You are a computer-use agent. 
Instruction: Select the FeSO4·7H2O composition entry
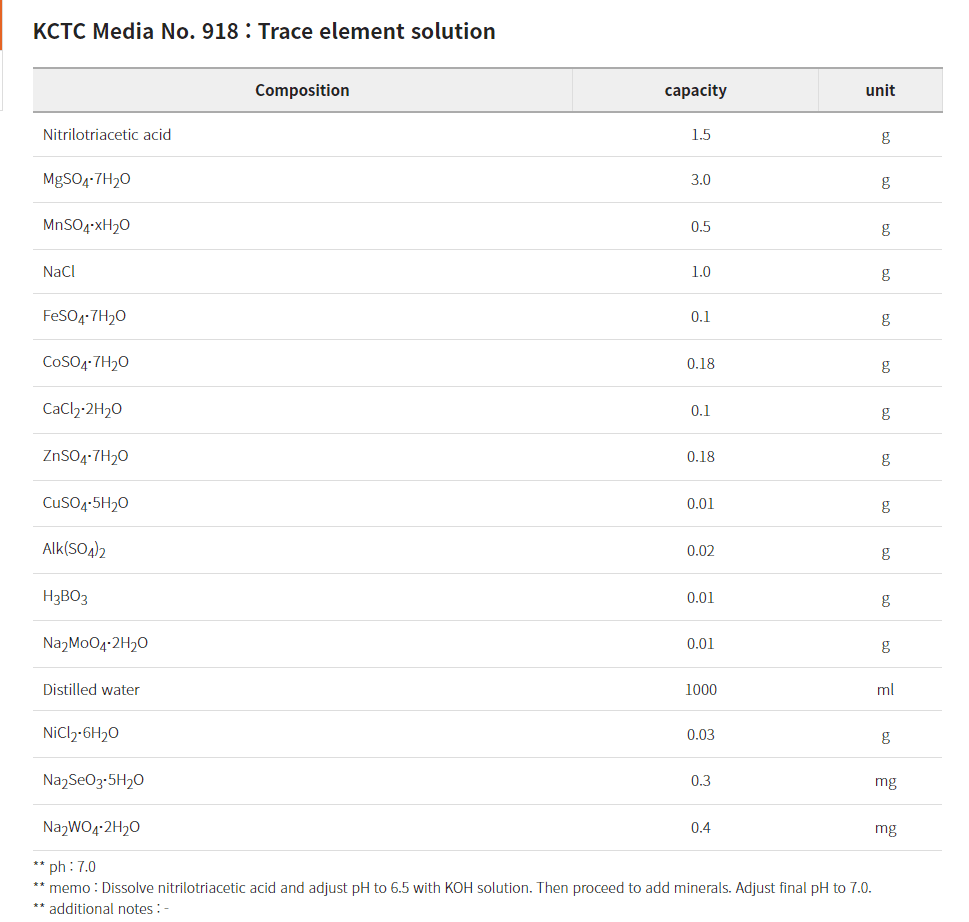coord(84,317)
